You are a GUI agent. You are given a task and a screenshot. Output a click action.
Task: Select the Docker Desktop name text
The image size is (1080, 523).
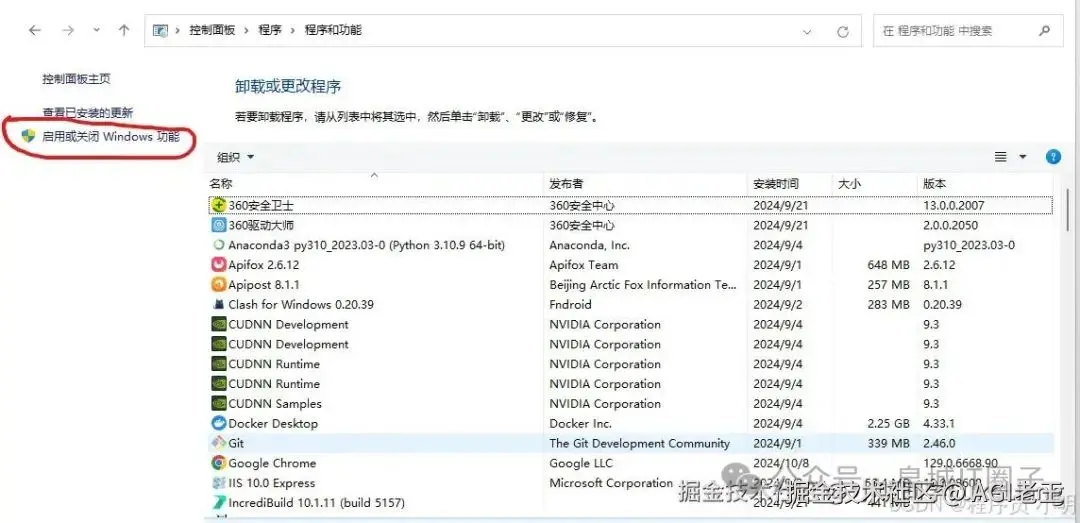[x=273, y=423]
